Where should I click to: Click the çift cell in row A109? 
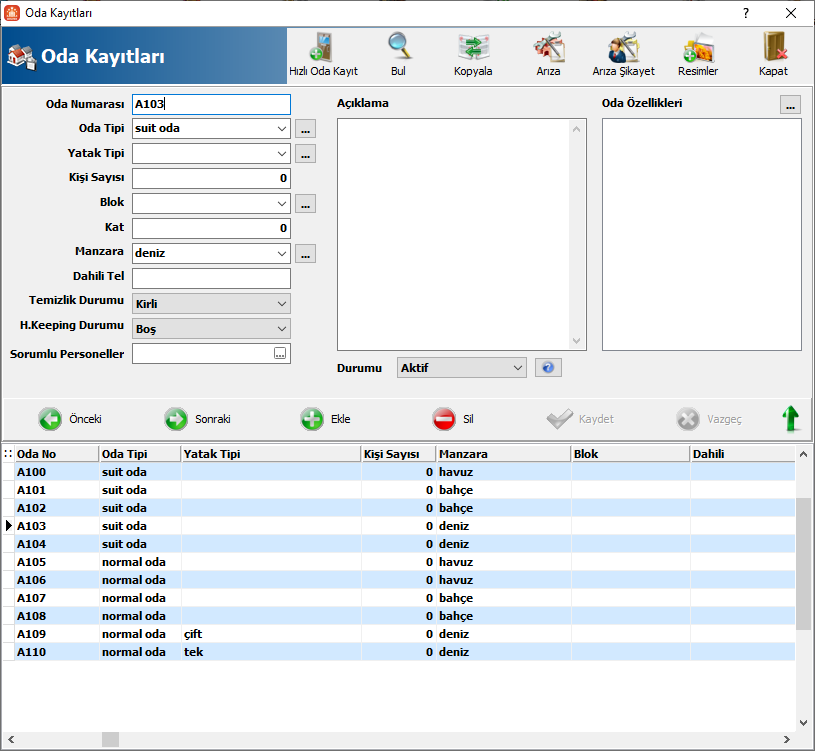click(x=271, y=634)
